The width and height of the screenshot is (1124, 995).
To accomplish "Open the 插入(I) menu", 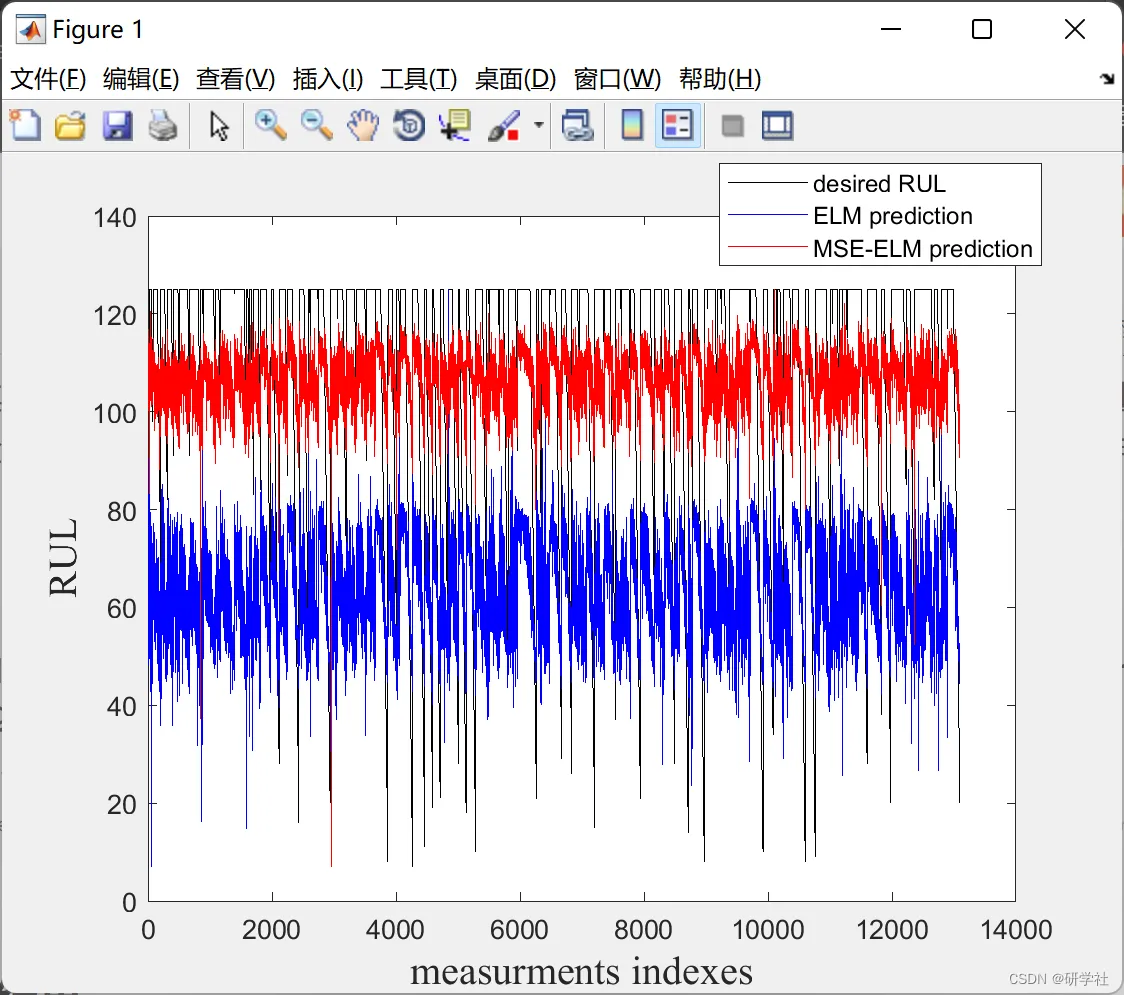I will pos(328,79).
